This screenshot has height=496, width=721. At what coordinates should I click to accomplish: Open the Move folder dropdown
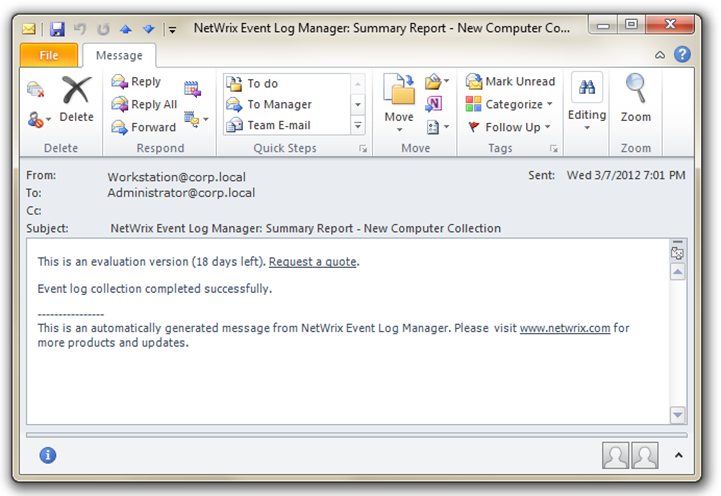[x=399, y=102]
